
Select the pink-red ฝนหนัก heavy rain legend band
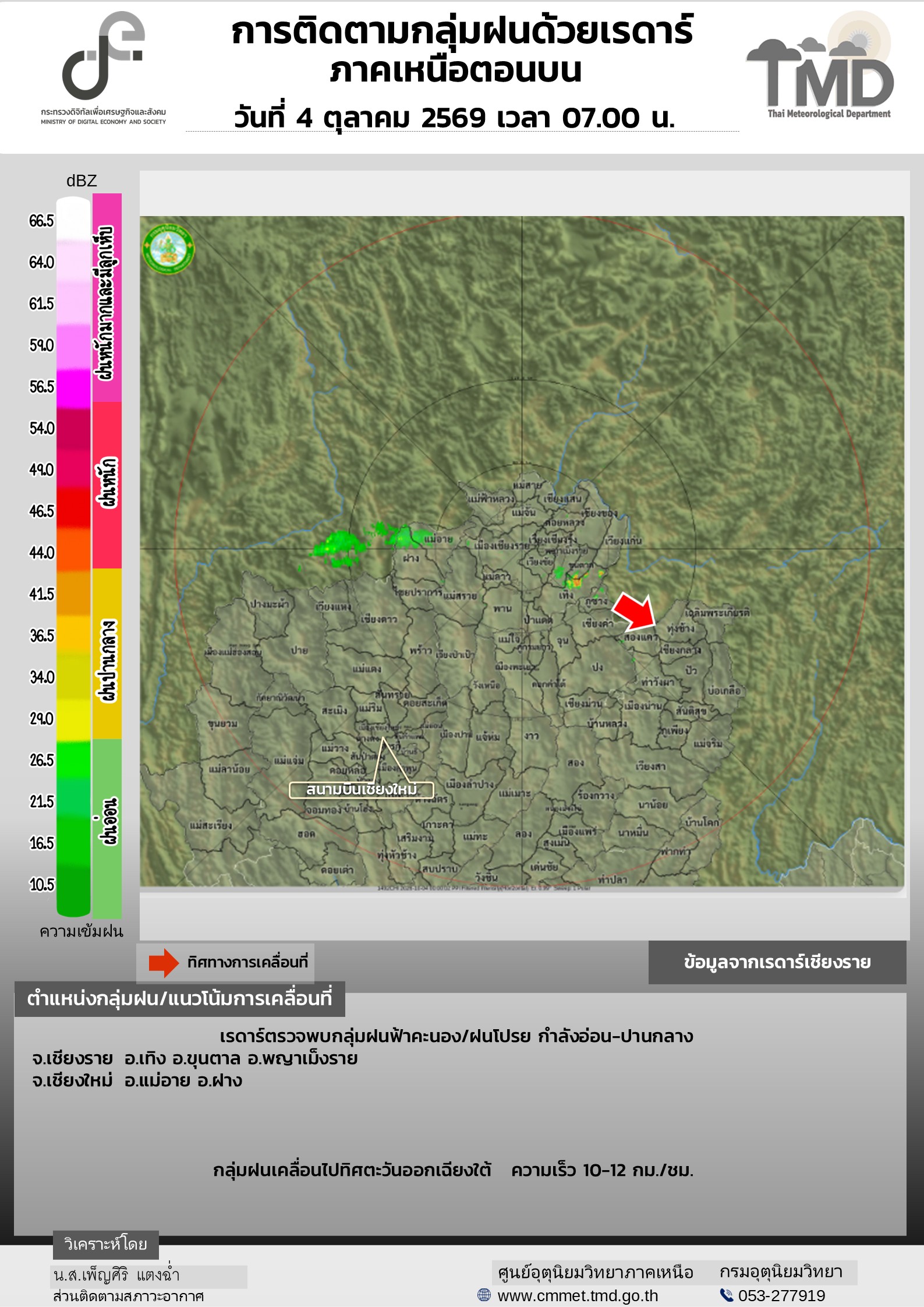click(x=107, y=485)
